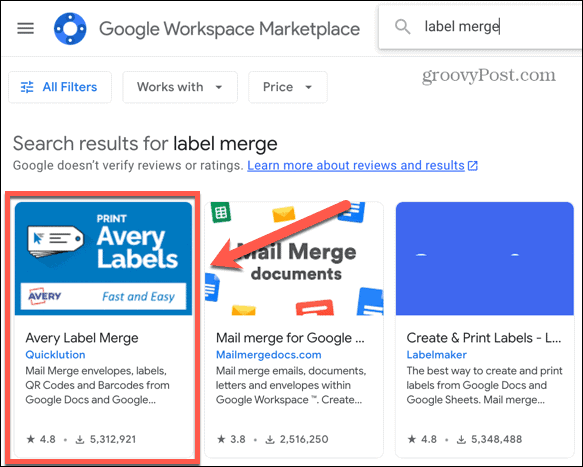Open the Labelmaker developer link
The image size is (583, 467).
437,355
